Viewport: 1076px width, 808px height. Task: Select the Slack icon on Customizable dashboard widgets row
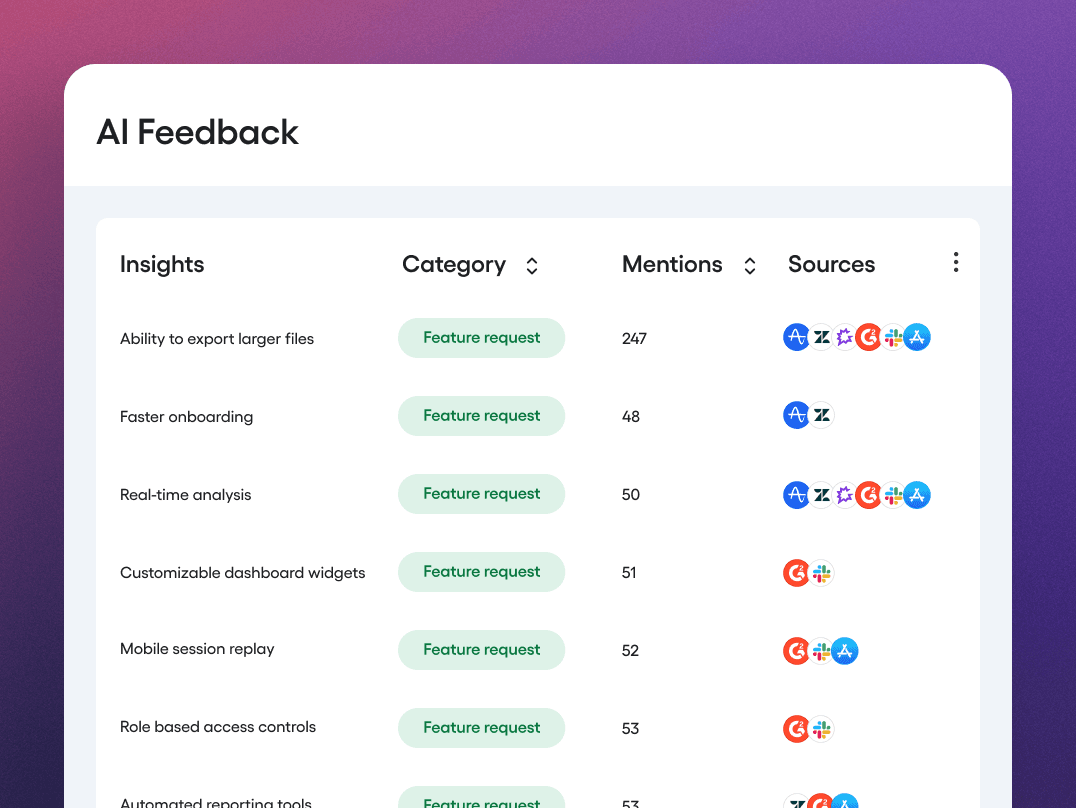821,573
